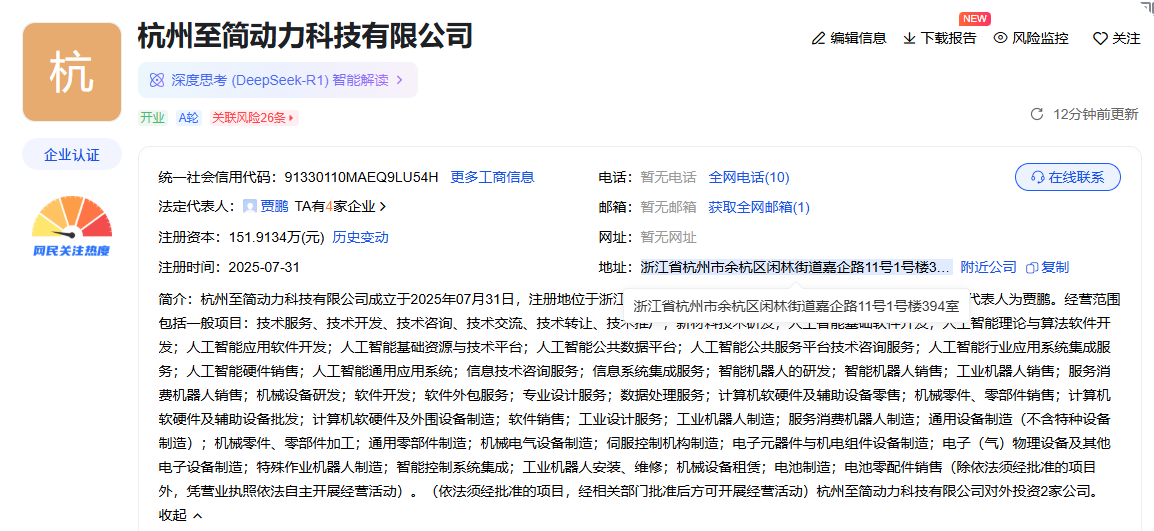
Task: Click the orange 杭 company logo
Action: pyautogui.click(x=71, y=72)
